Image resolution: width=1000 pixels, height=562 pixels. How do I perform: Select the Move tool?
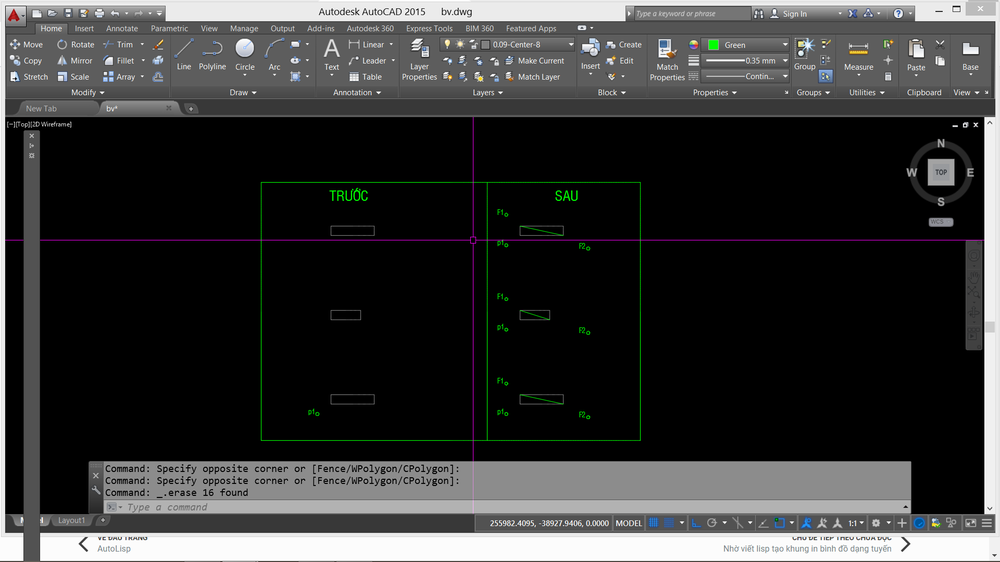click(x=26, y=45)
